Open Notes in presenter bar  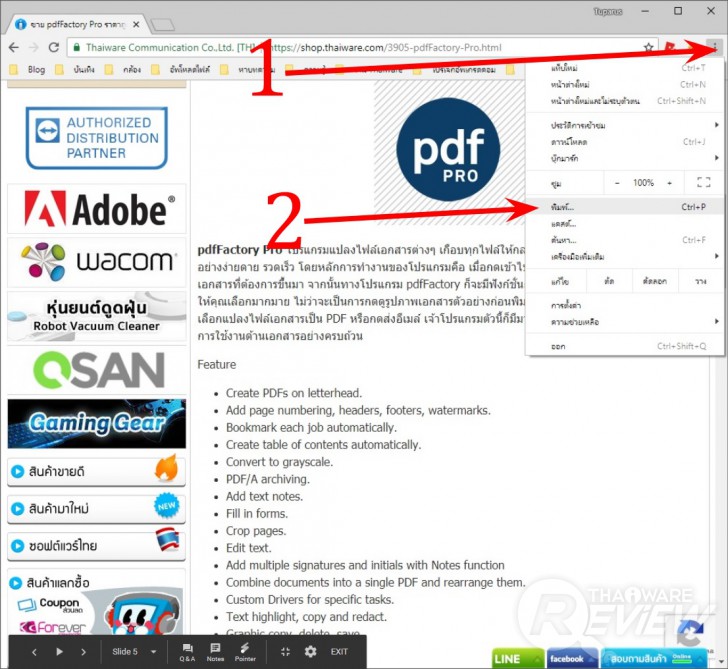[215, 652]
